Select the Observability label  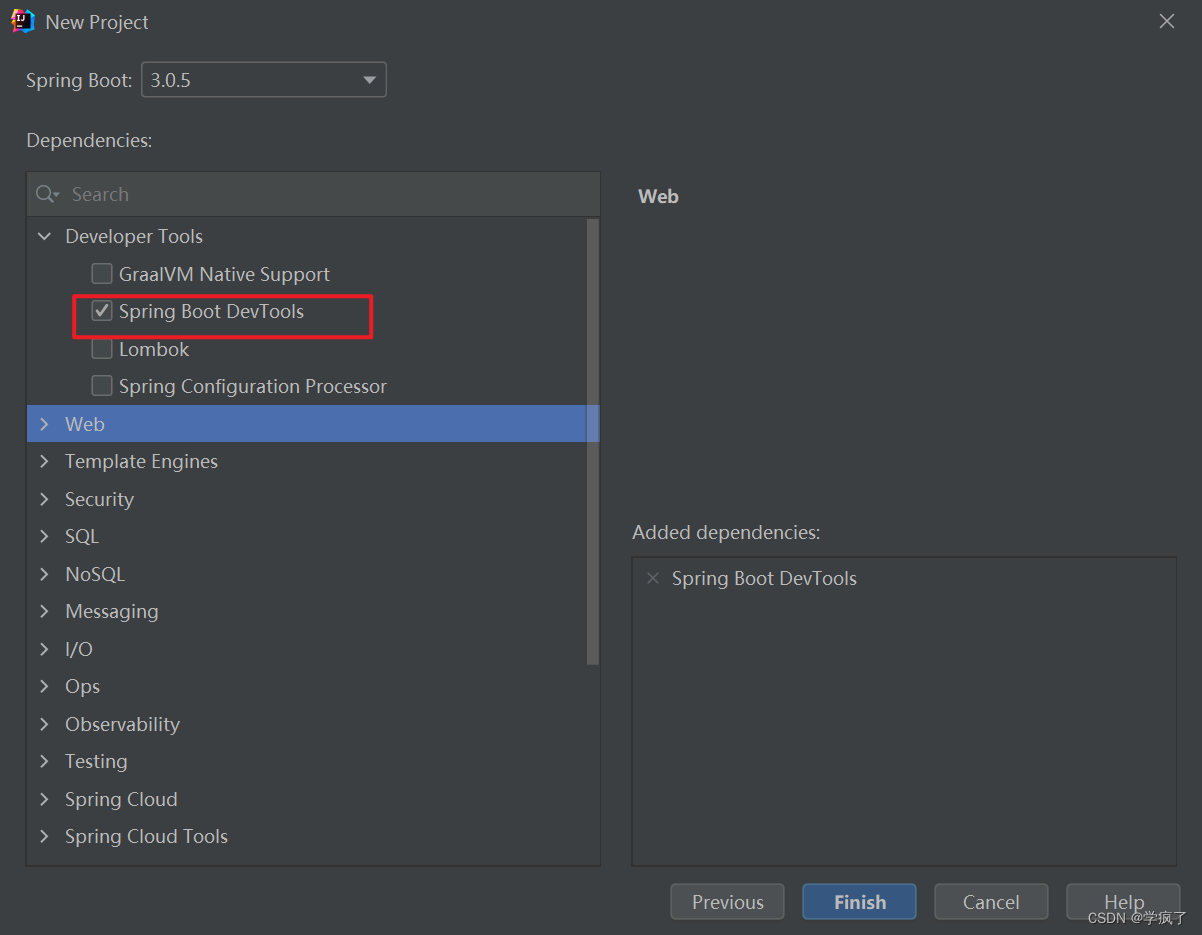pos(122,724)
